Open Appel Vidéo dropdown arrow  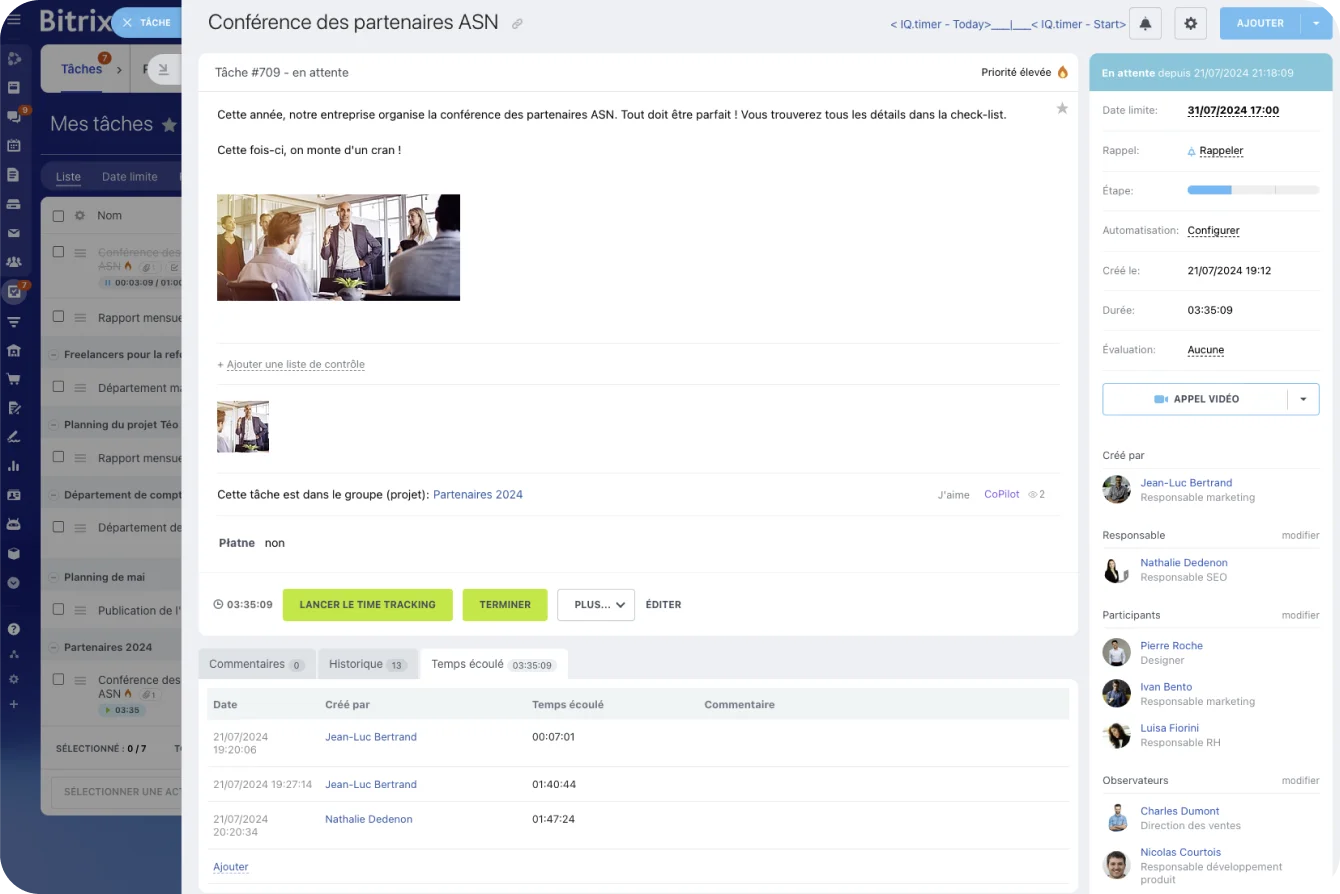coord(1303,399)
